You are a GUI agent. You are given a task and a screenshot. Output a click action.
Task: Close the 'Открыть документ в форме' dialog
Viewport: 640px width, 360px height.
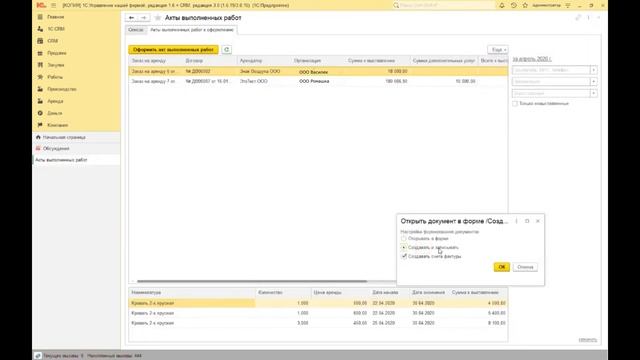pos(538,221)
